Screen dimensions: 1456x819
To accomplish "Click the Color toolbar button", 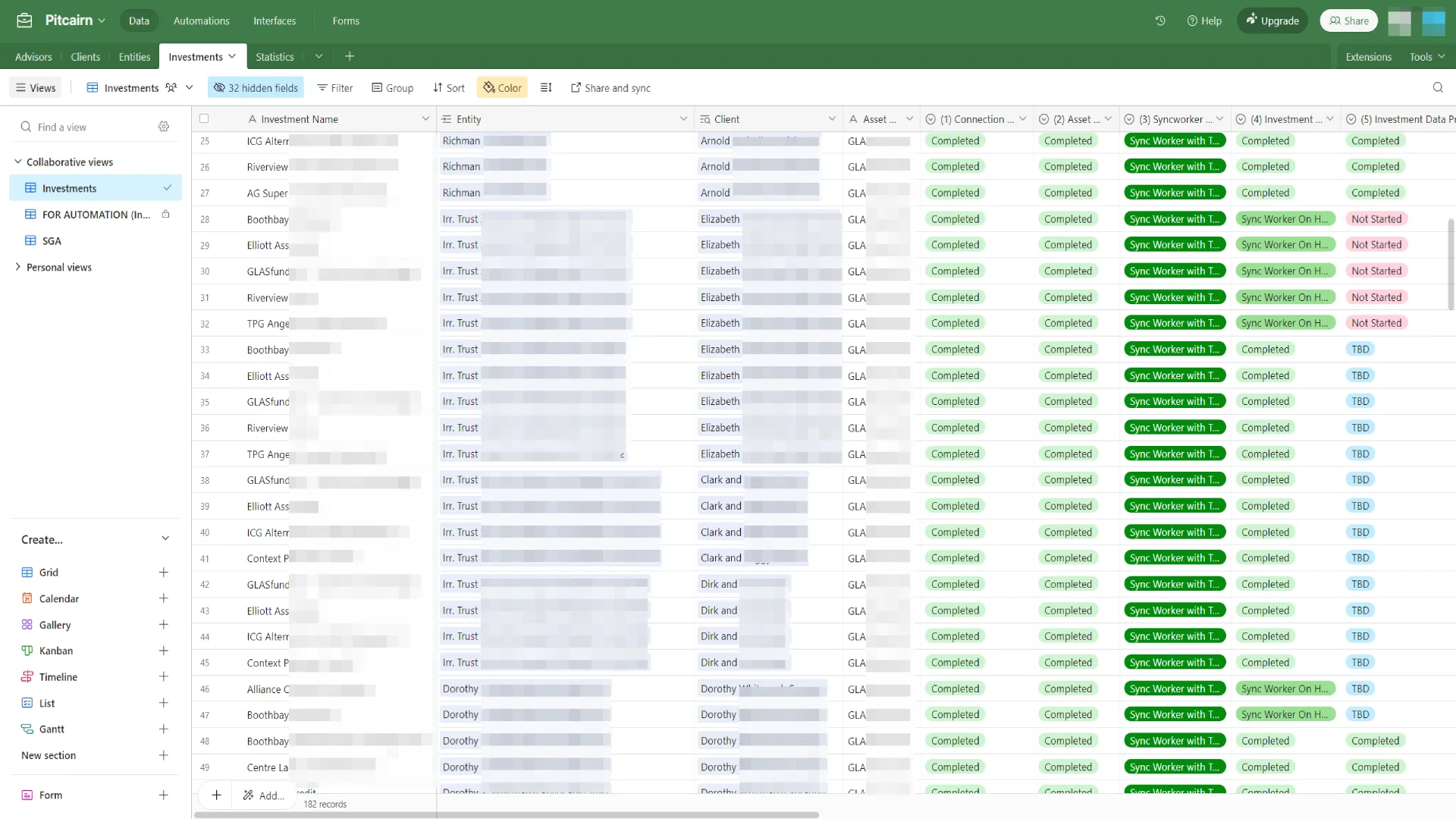I will pos(502,88).
